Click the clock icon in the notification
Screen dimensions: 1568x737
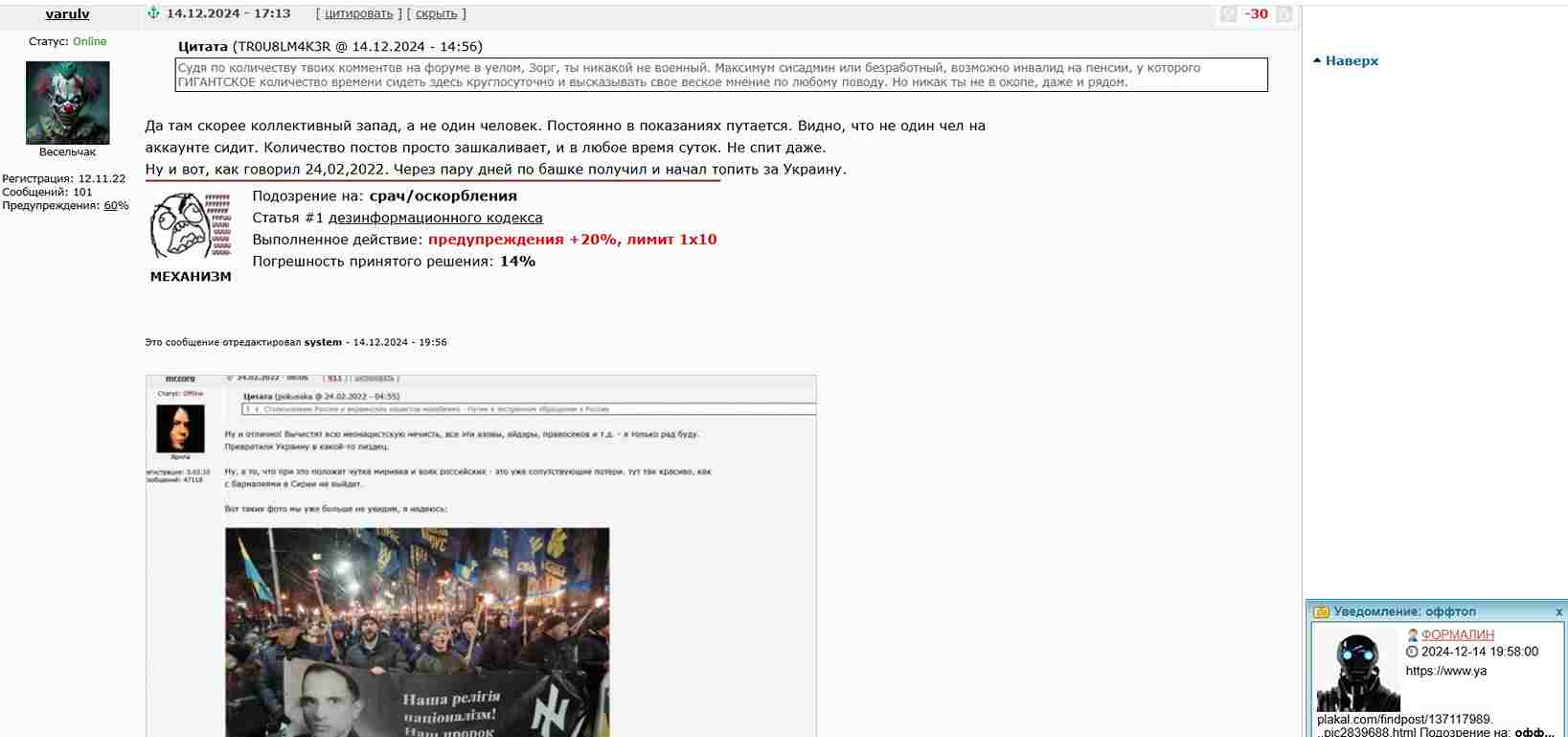tap(1412, 652)
